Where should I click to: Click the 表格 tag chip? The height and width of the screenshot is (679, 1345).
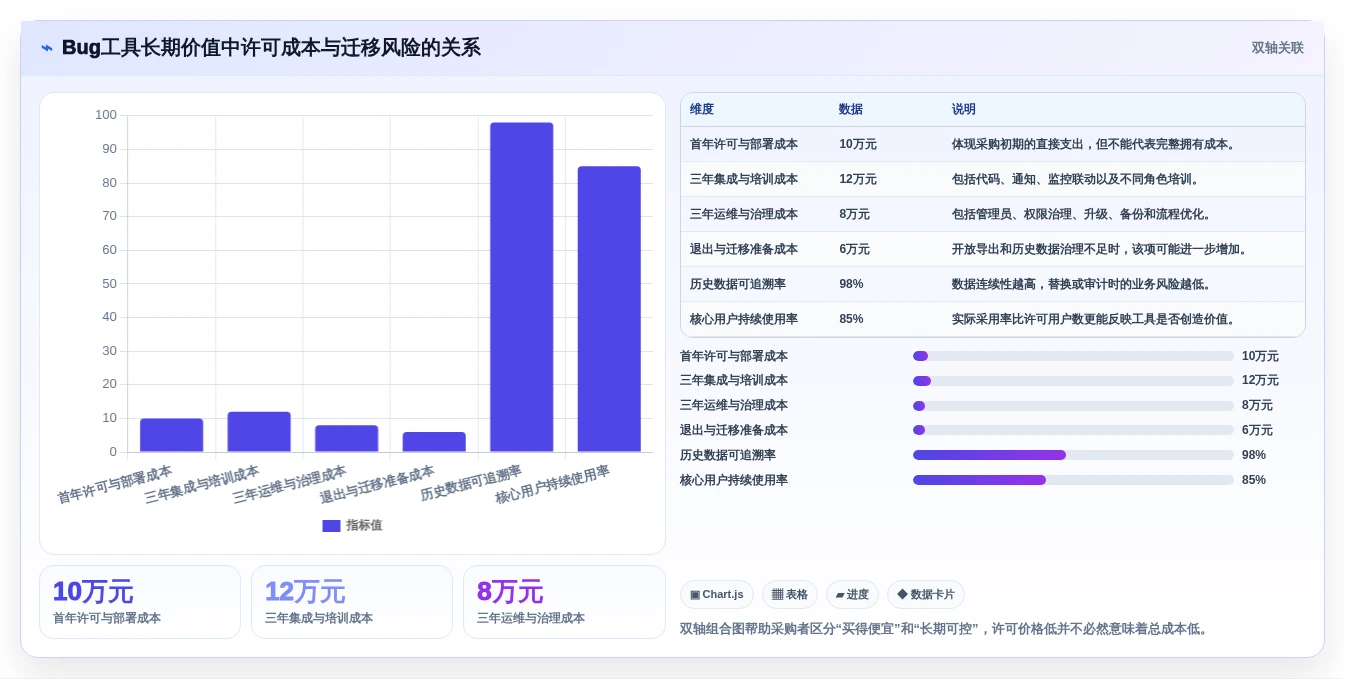coord(790,595)
